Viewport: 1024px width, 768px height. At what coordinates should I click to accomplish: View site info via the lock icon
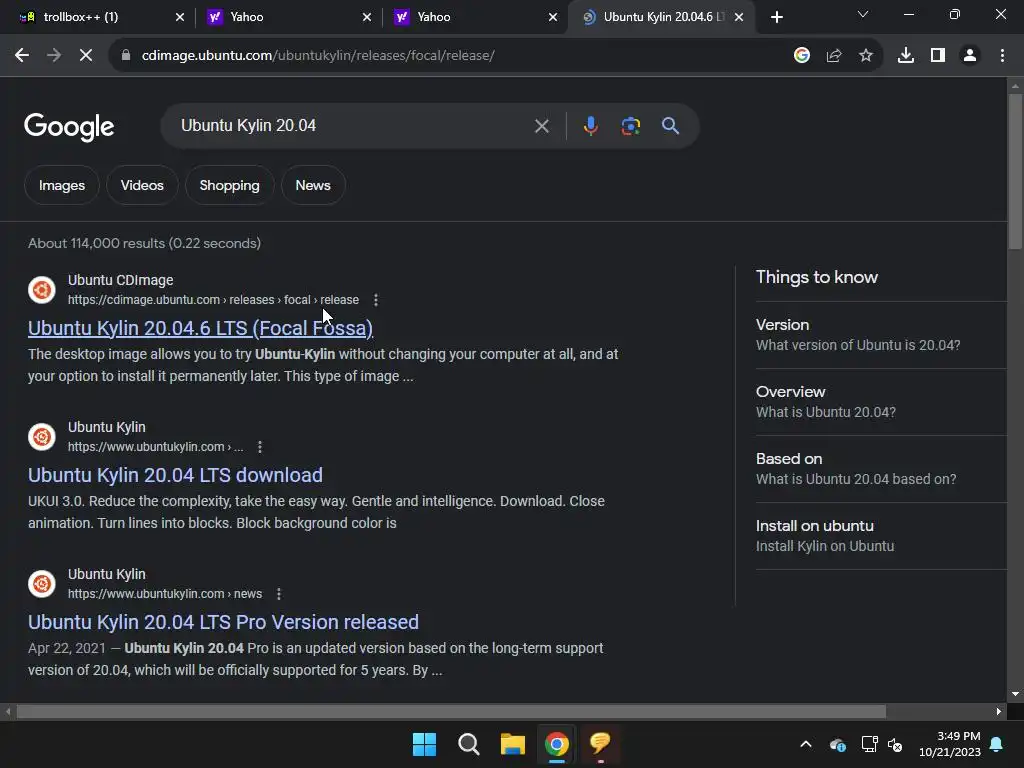(126, 56)
